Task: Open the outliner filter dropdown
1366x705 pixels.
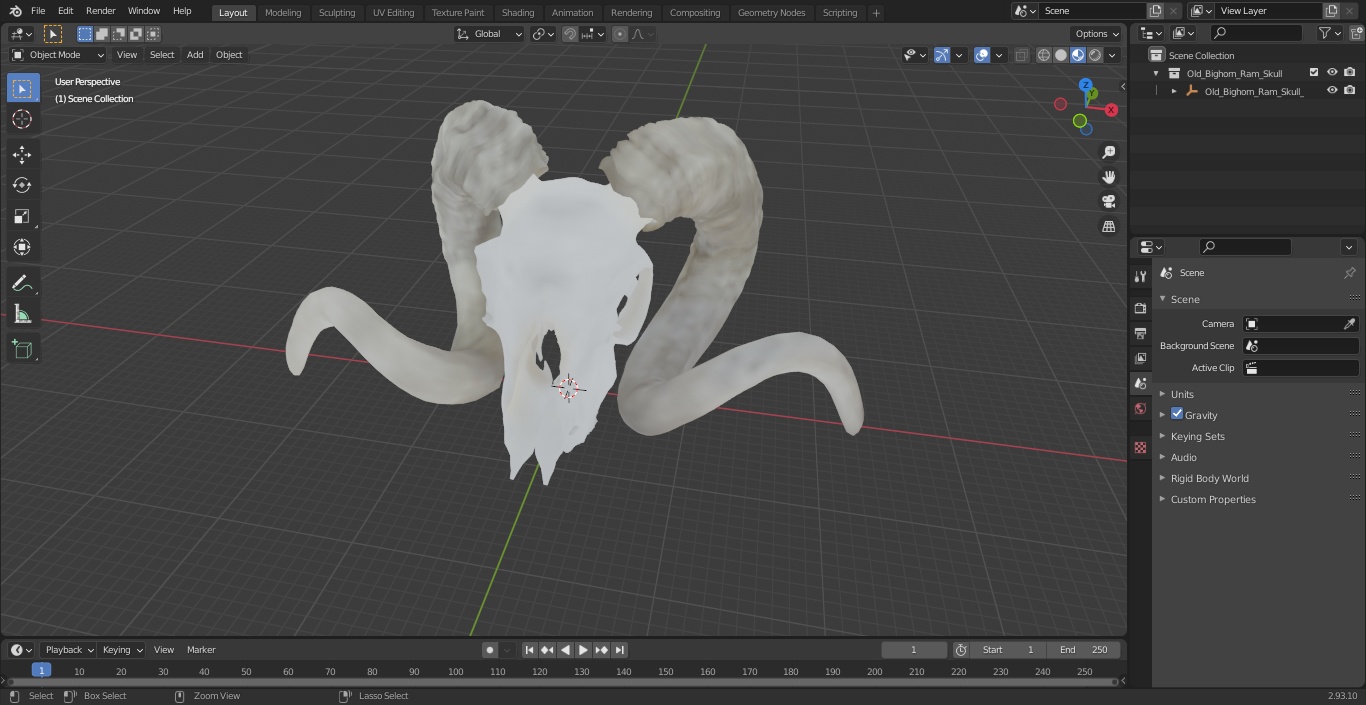Action: (1329, 33)
